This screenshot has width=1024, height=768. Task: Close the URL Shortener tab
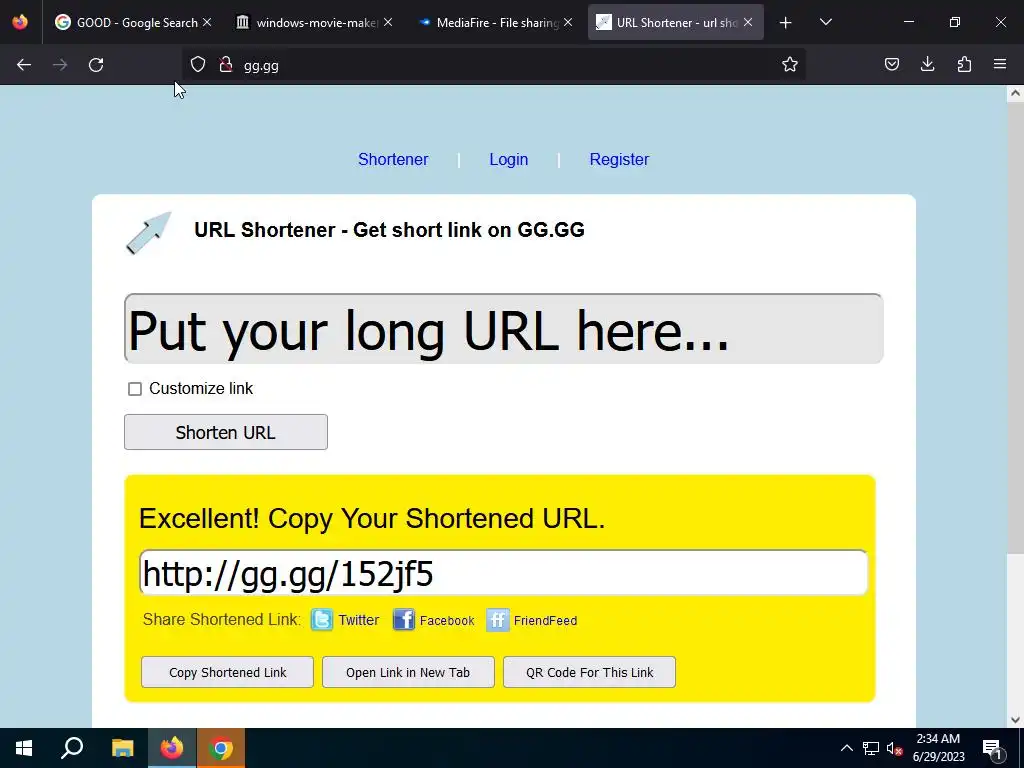point(748,22)
